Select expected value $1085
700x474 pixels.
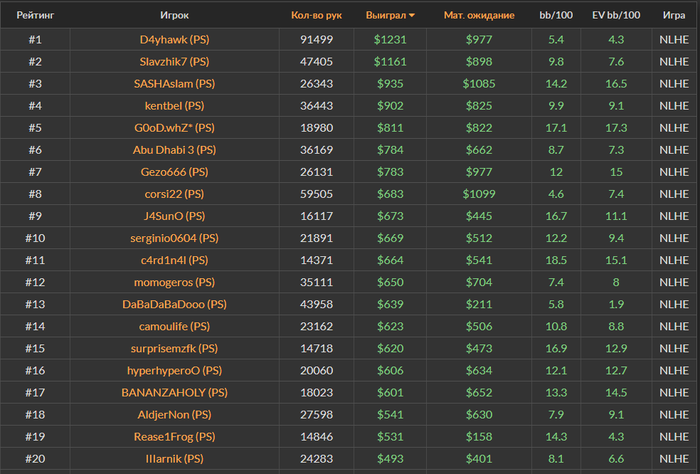pyautogui.click(x=479, y=83)
